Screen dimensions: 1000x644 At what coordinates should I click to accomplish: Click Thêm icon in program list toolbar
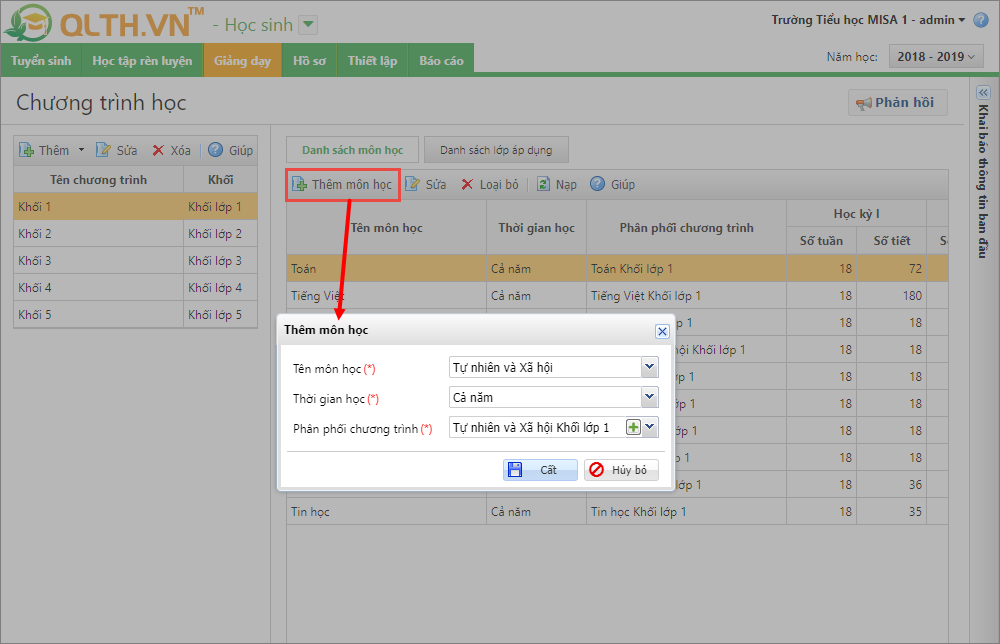[x=26, y=150]
